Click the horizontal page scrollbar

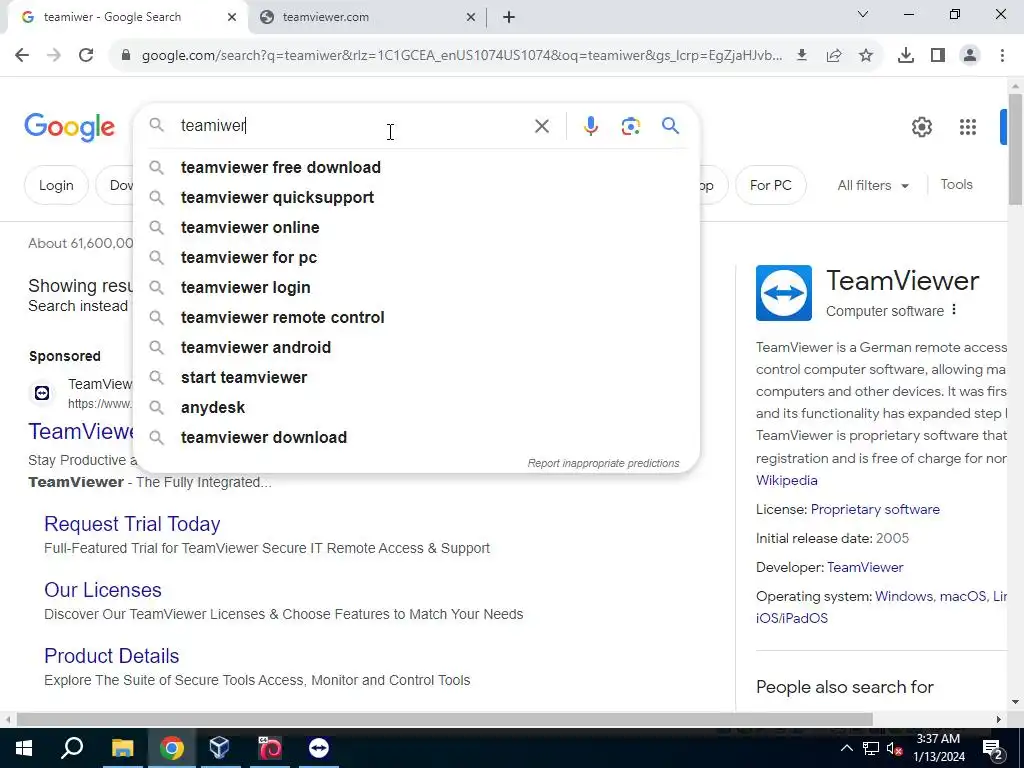coord(444,719)
